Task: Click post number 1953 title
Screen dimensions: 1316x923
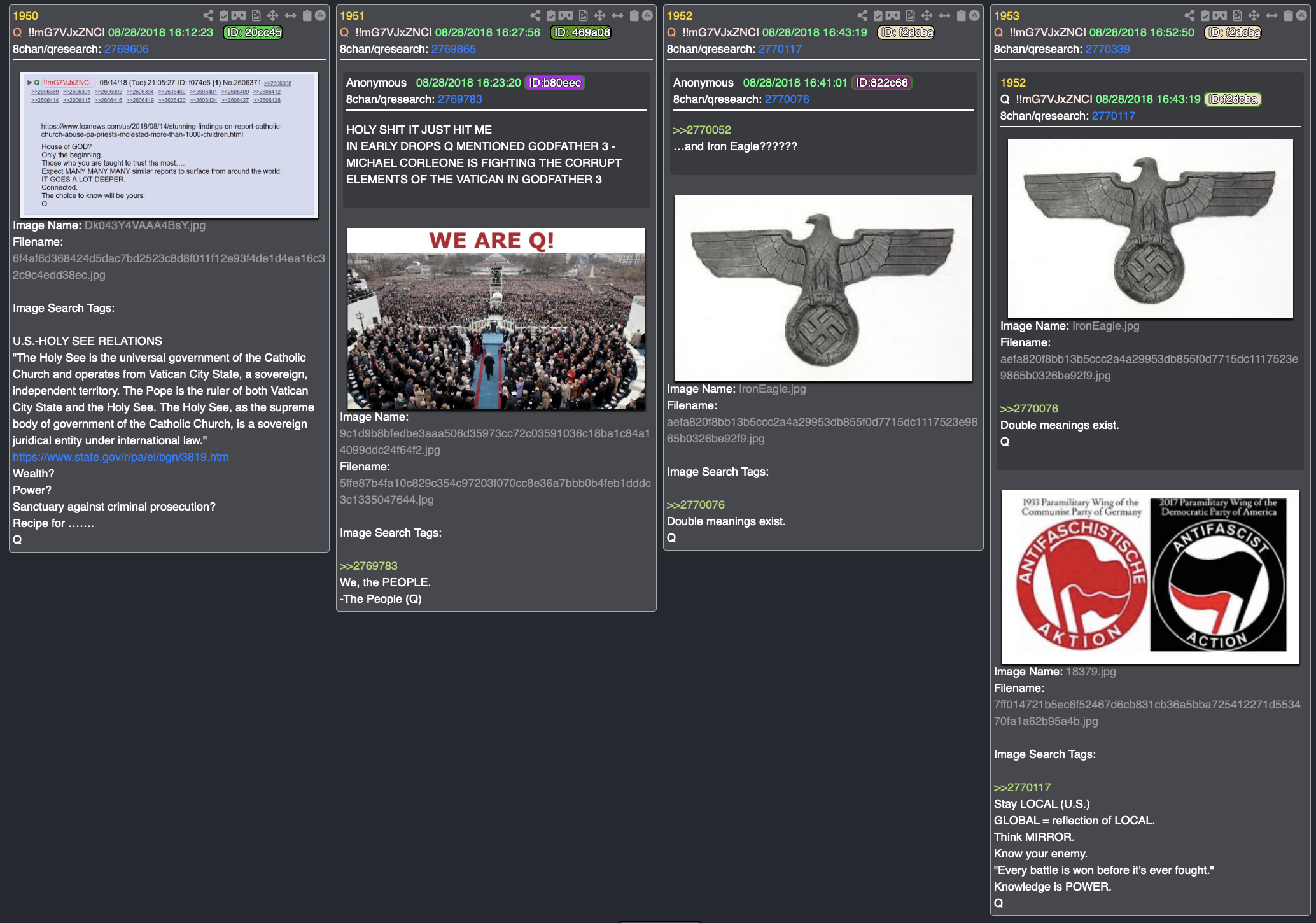Action: coord(1007,16)
